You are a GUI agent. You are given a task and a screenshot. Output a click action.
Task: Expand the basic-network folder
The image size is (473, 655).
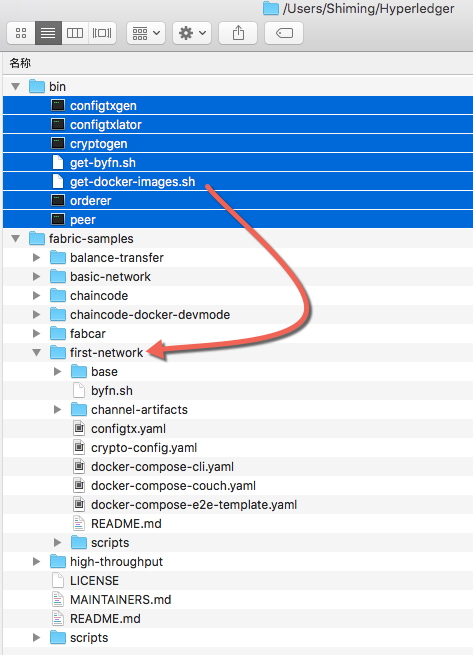coord(37,277)
